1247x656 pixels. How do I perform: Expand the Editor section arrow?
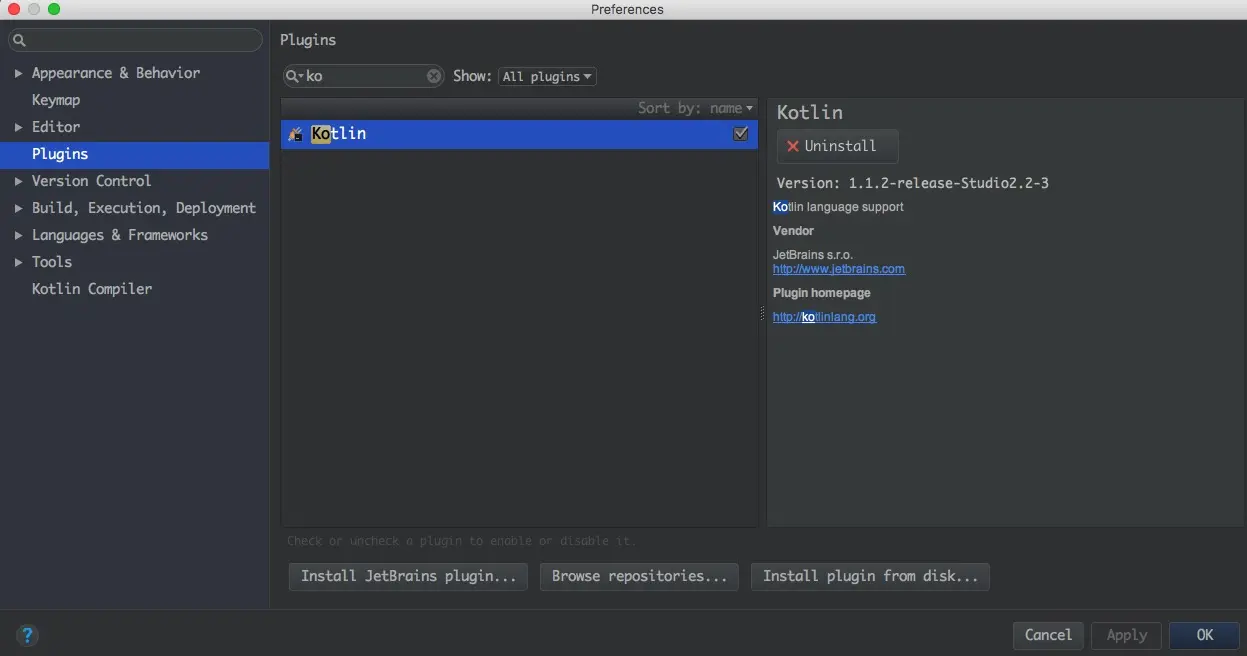pyautogui.click(x=18, y=127)
